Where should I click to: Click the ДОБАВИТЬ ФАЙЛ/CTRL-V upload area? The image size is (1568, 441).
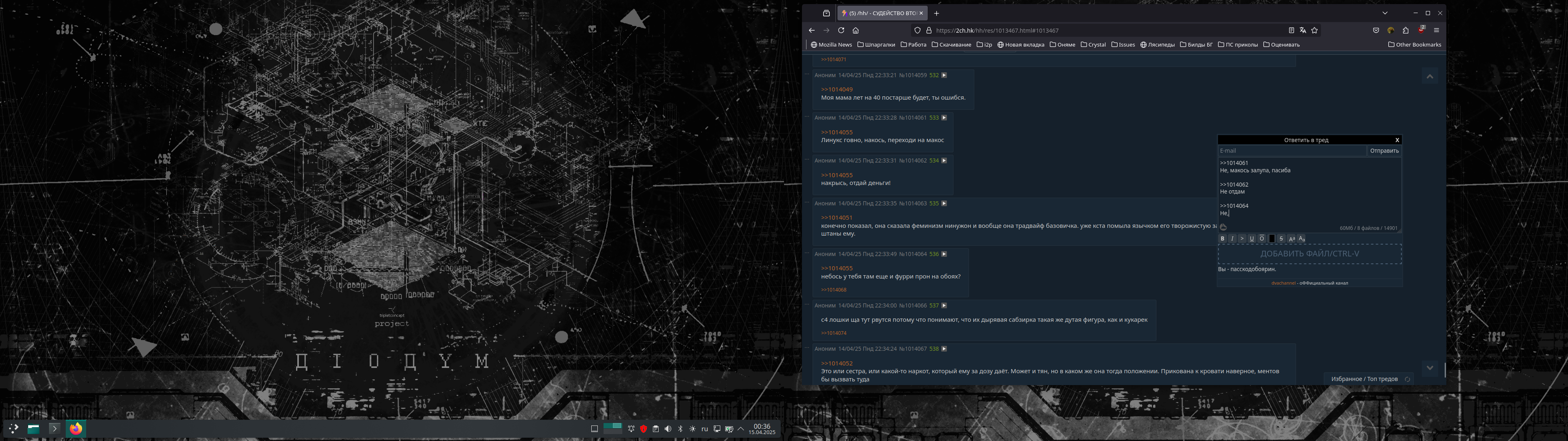(1309, 254)
